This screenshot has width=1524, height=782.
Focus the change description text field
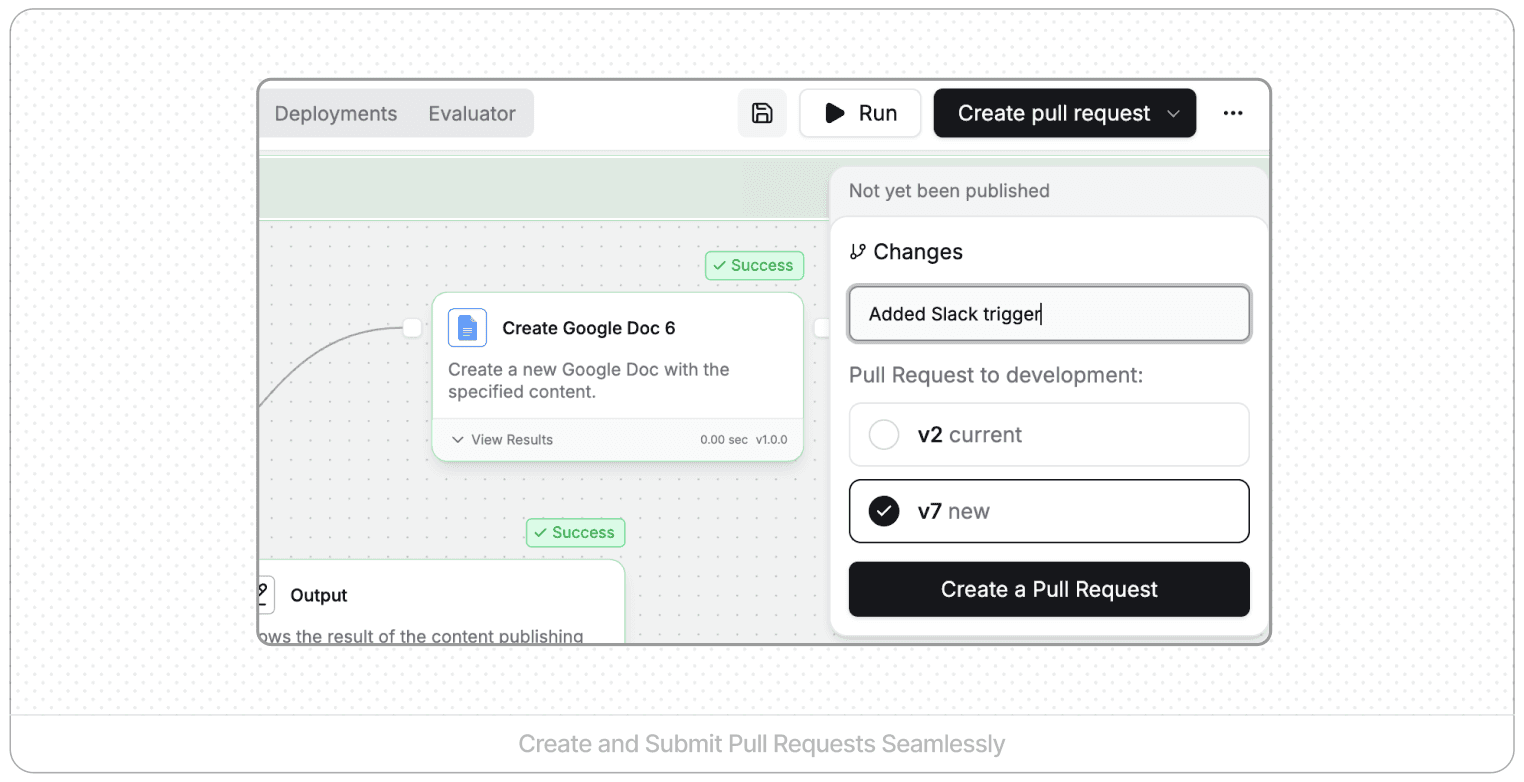[x=1049, y=314]
